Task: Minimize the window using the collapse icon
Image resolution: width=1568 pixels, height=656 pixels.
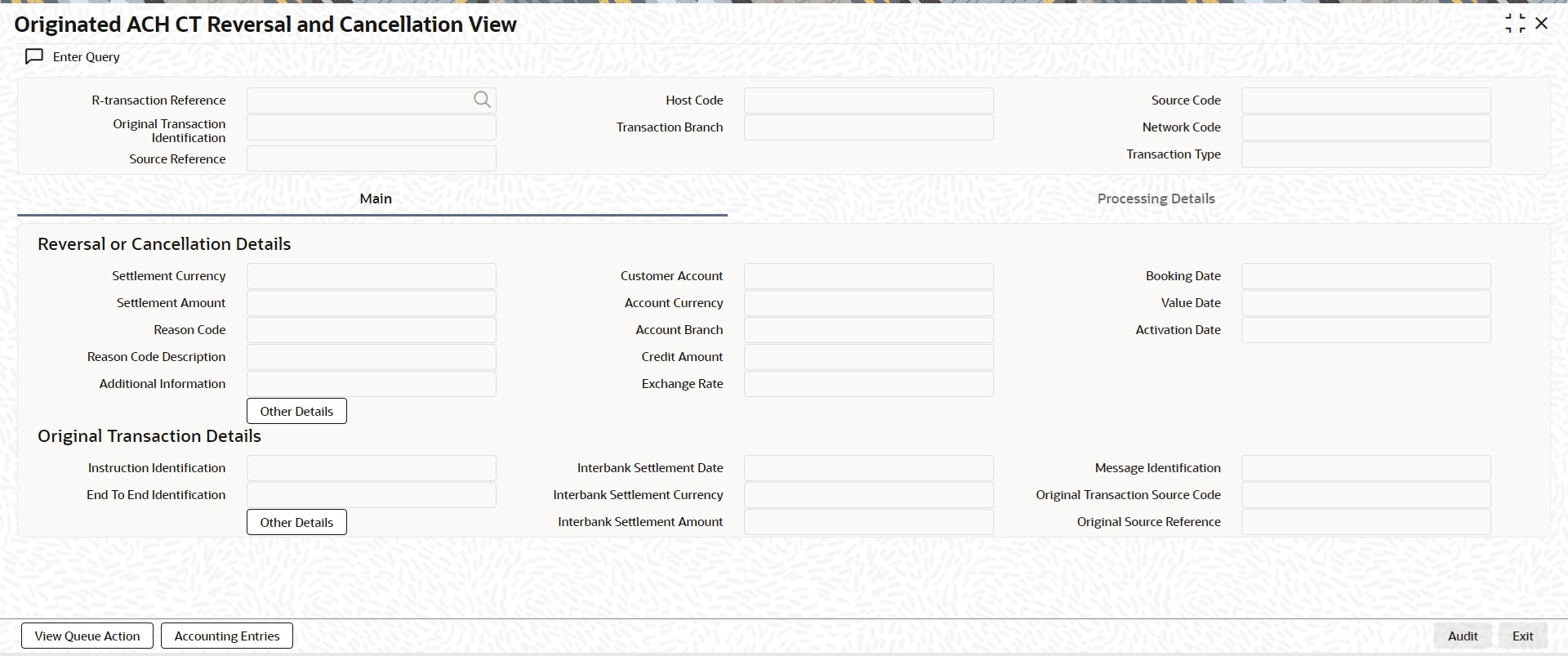Action: [1515, 24]
